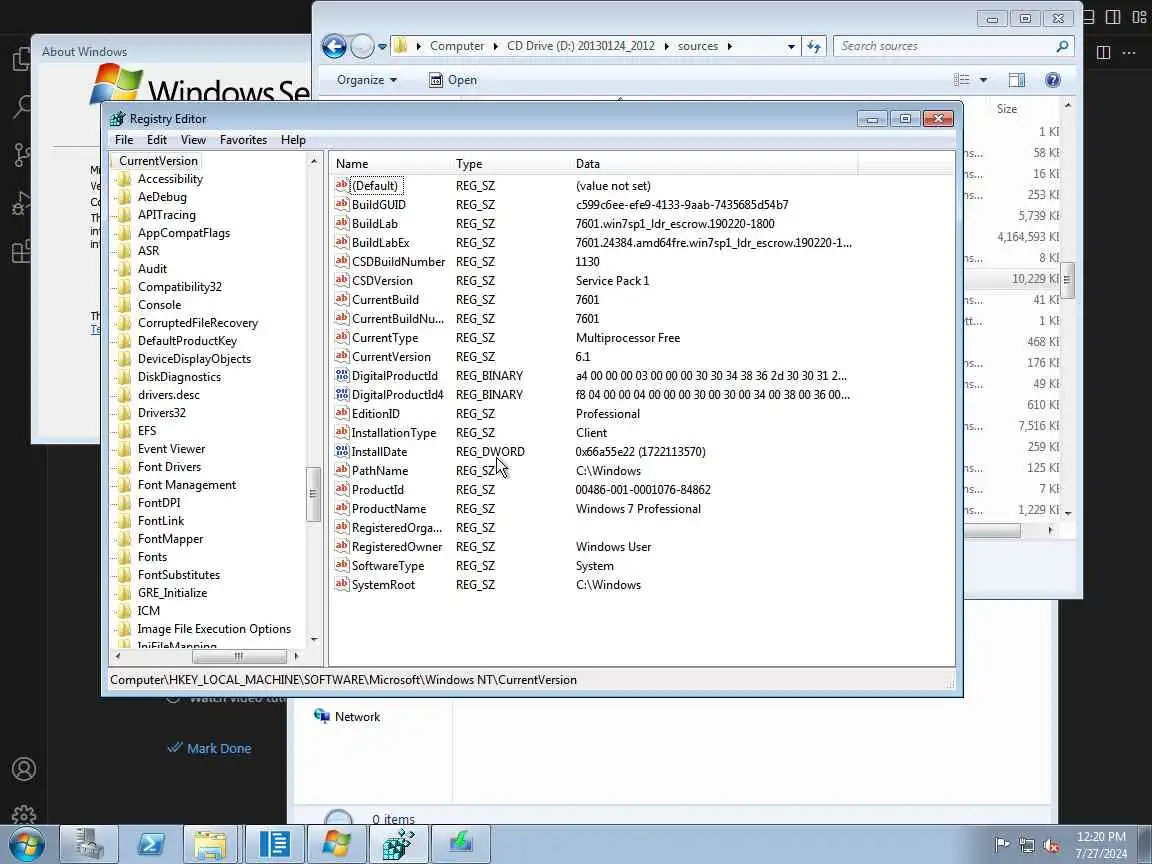The height and width of the screenshot is (864, 1152).
Task: Open the Favorites menu in Registry Editor
Action: pos(243,140)
